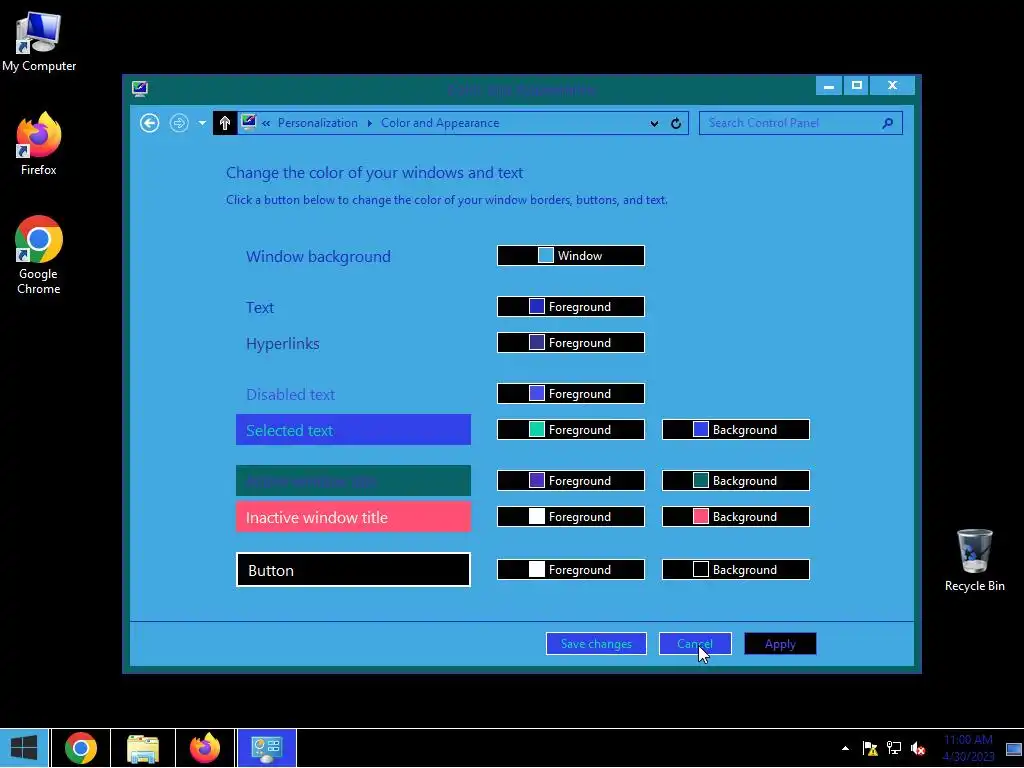Click the window title bar system icon
1024x768 pixels.
pos(140,88)
